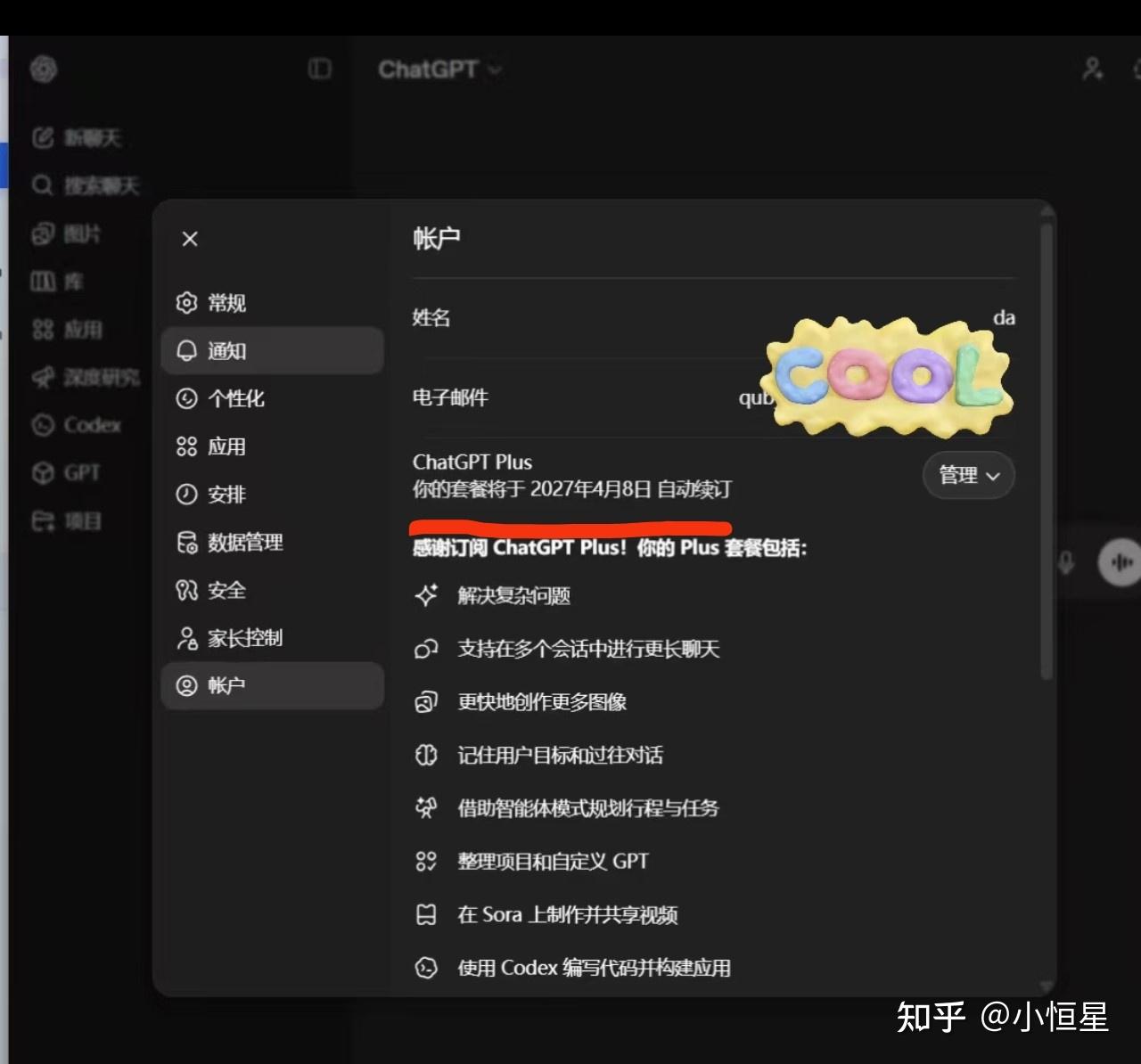
Task: Open the ChatGPT model selector dropdown
Action: pos(439,70)
